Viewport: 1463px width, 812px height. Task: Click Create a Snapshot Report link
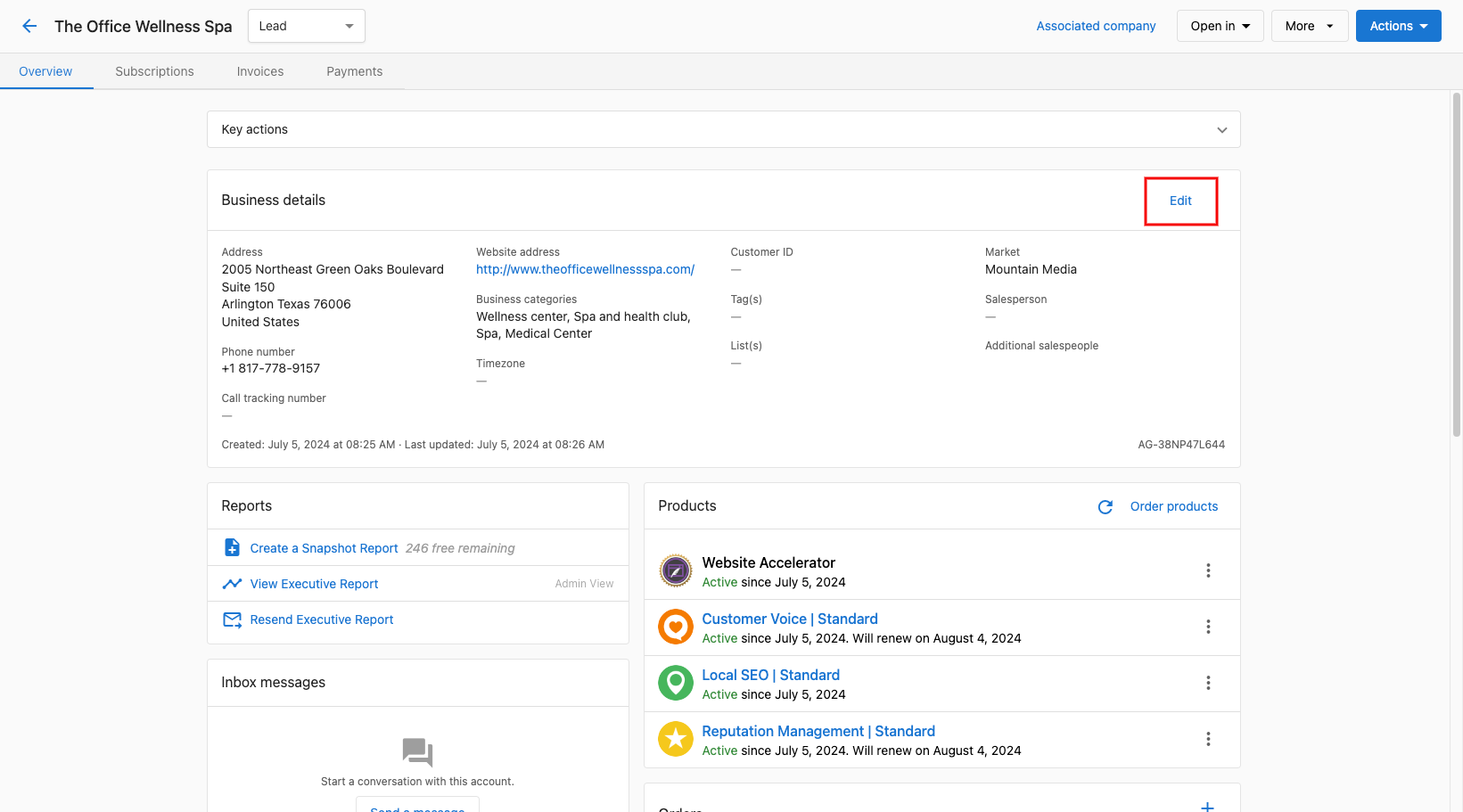click(324, 548)
